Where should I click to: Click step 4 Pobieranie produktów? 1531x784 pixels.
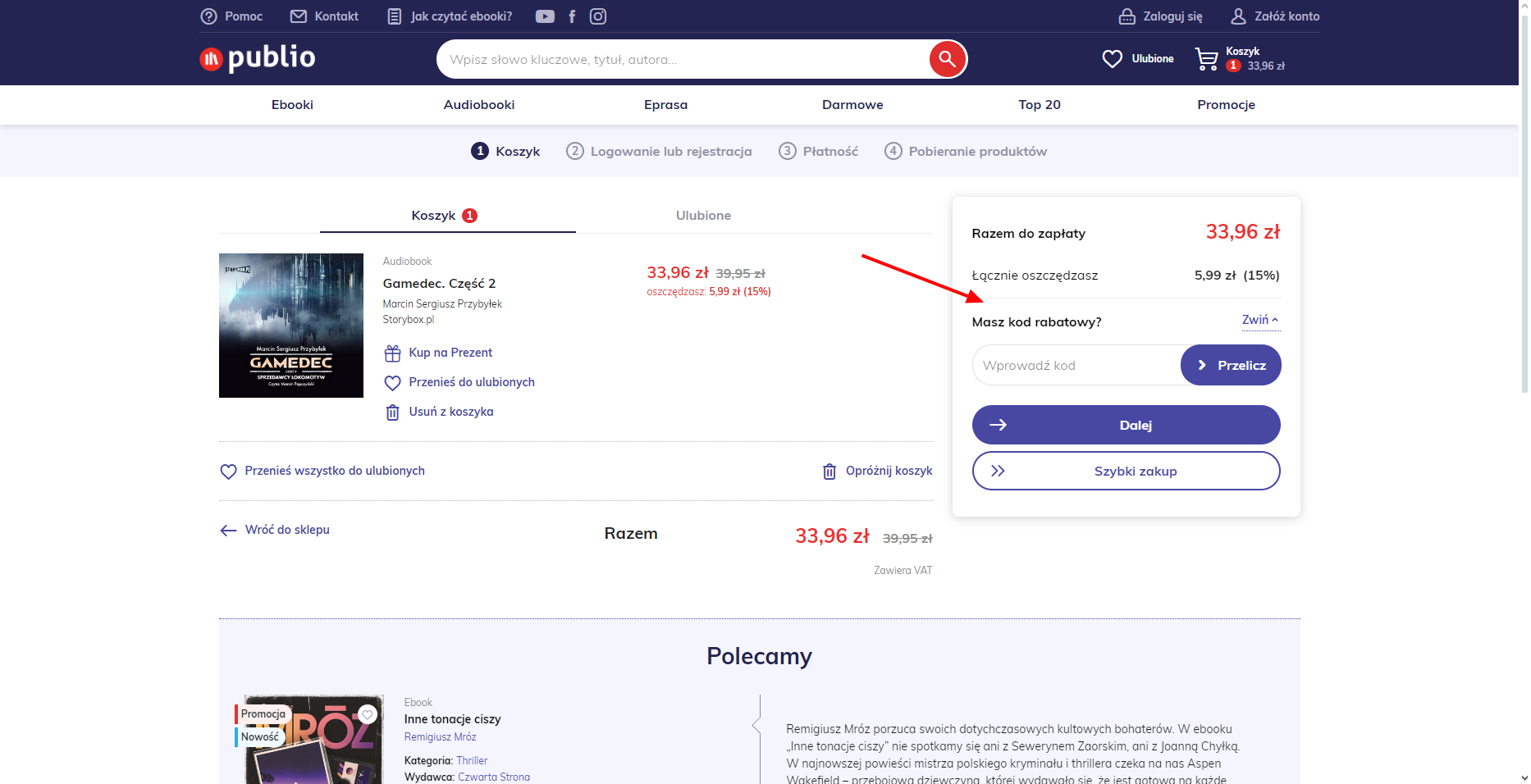click(966, 152)
